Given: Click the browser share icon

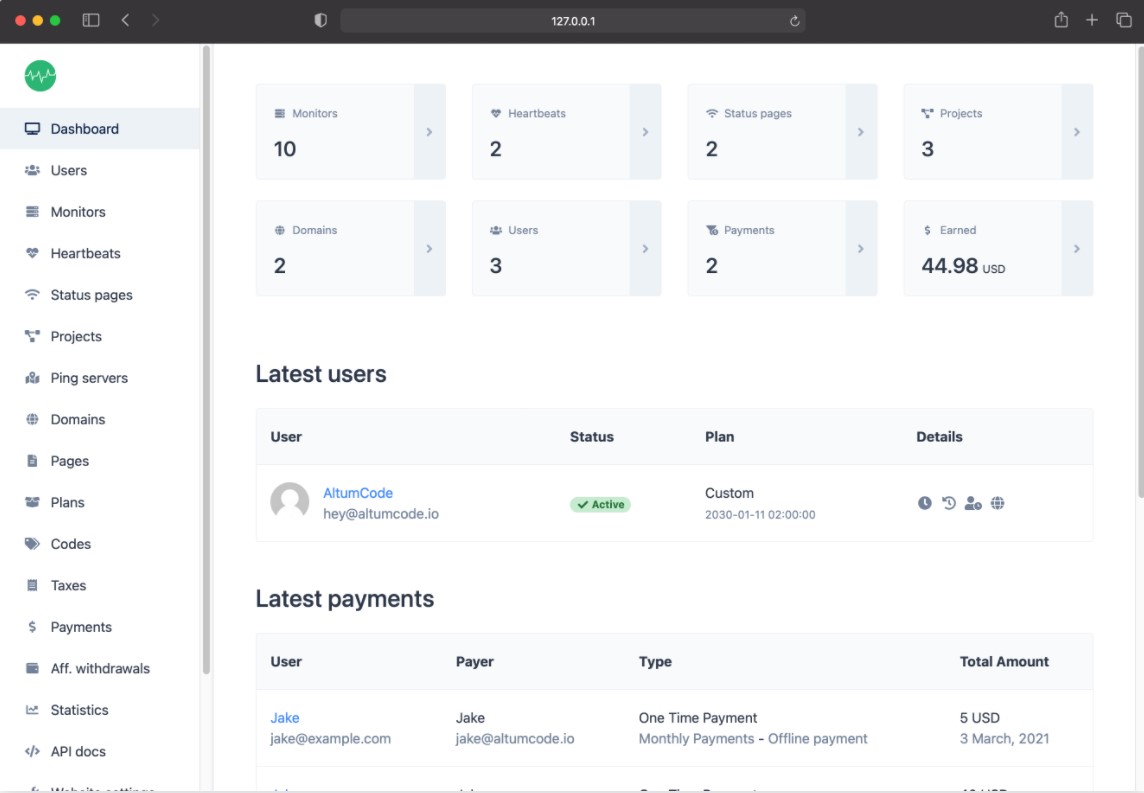Looking at the screenshot, I should (1061, 20).
